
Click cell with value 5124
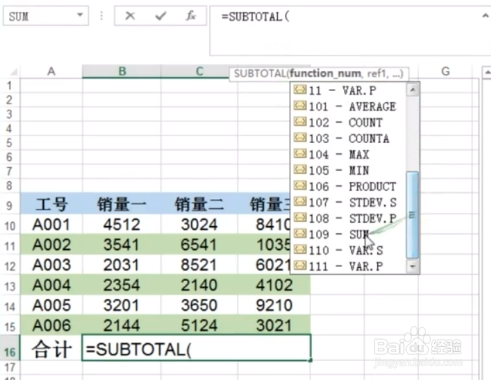199,325
